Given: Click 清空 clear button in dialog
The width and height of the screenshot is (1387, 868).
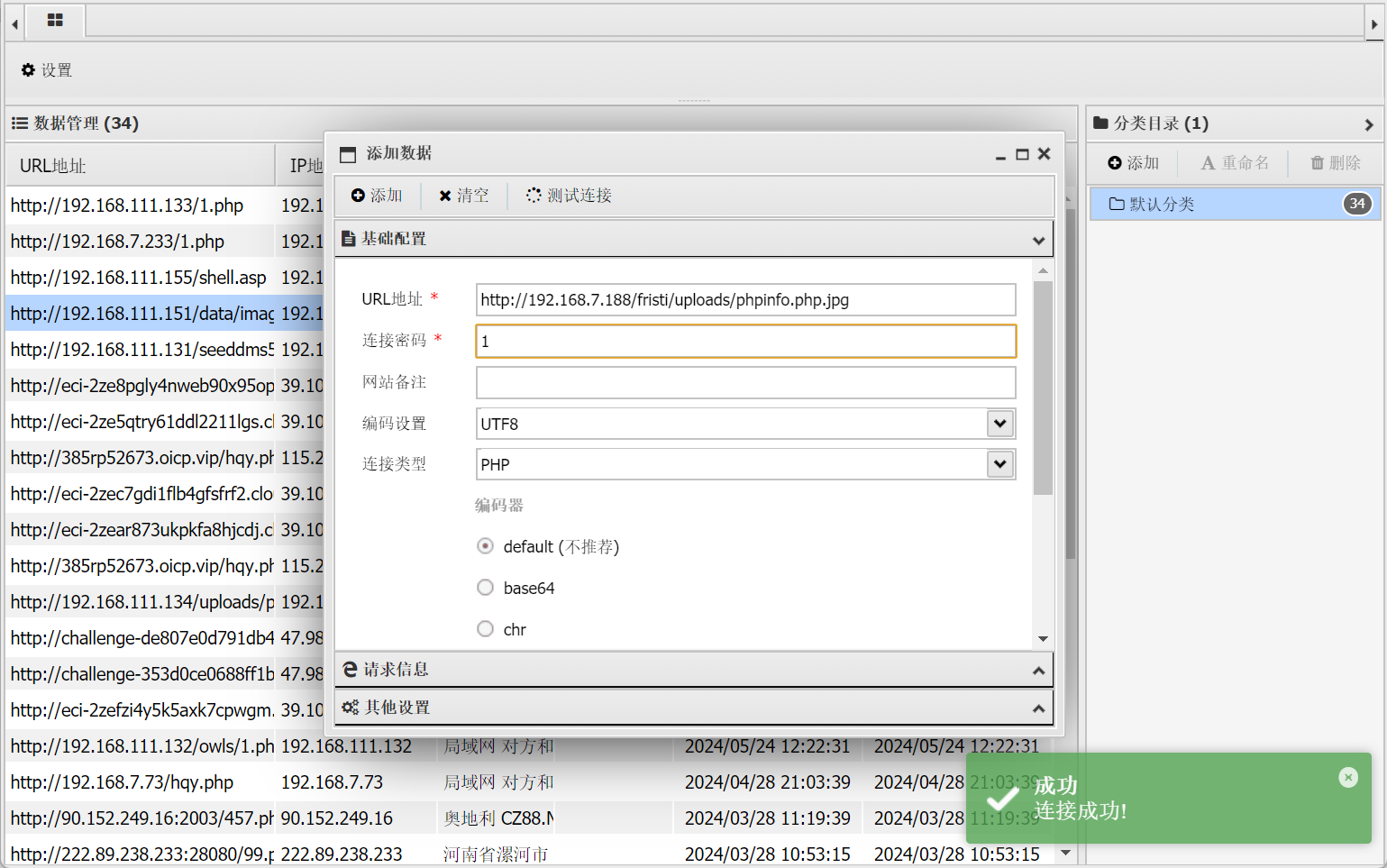Looking at the screenshot, I should pyautogui.click(x=464, y=196).
